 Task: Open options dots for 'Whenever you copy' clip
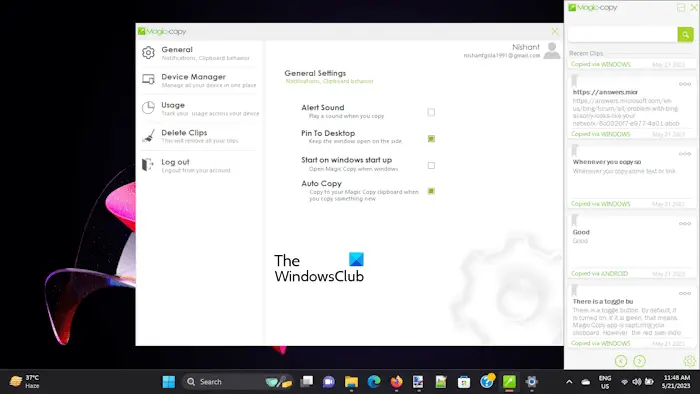[685, 154]
